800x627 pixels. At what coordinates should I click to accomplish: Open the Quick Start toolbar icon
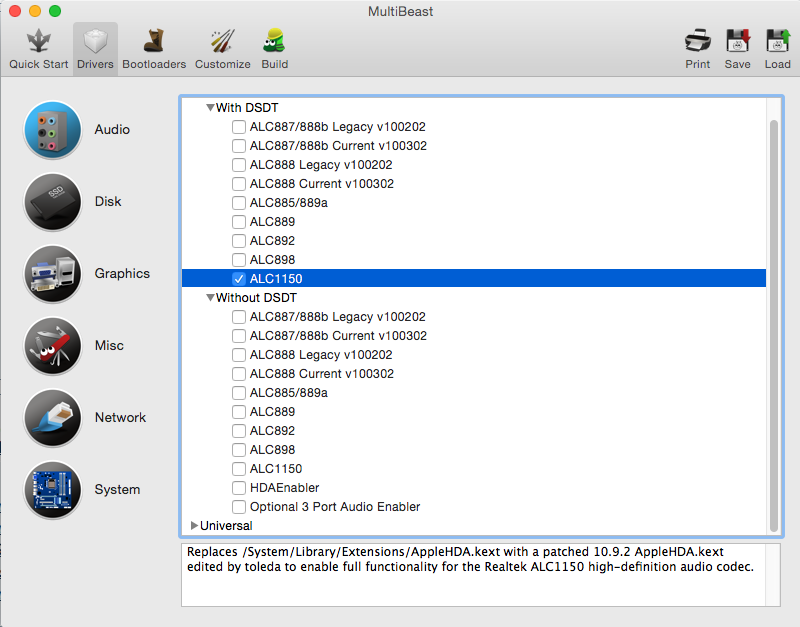click(38, 42)
